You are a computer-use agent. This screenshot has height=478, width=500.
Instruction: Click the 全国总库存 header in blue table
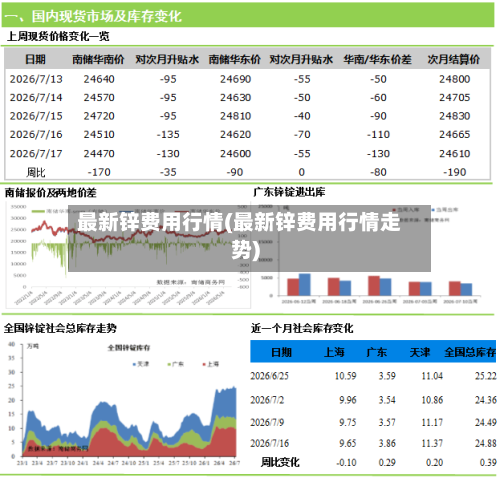click(x=470, y=352)
